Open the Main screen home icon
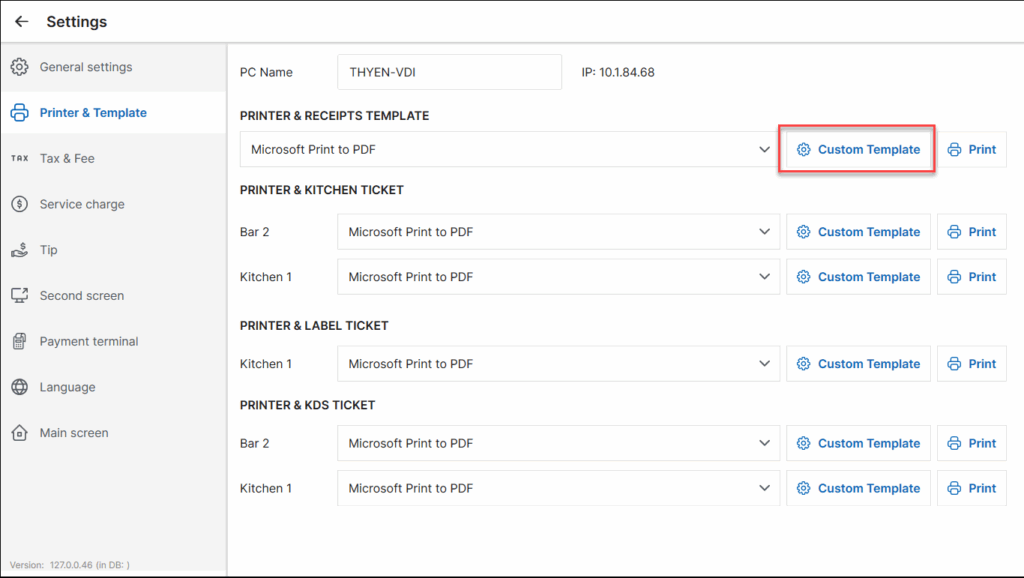The height and width of the screenshot is (578, 1024). pos(20,432)
